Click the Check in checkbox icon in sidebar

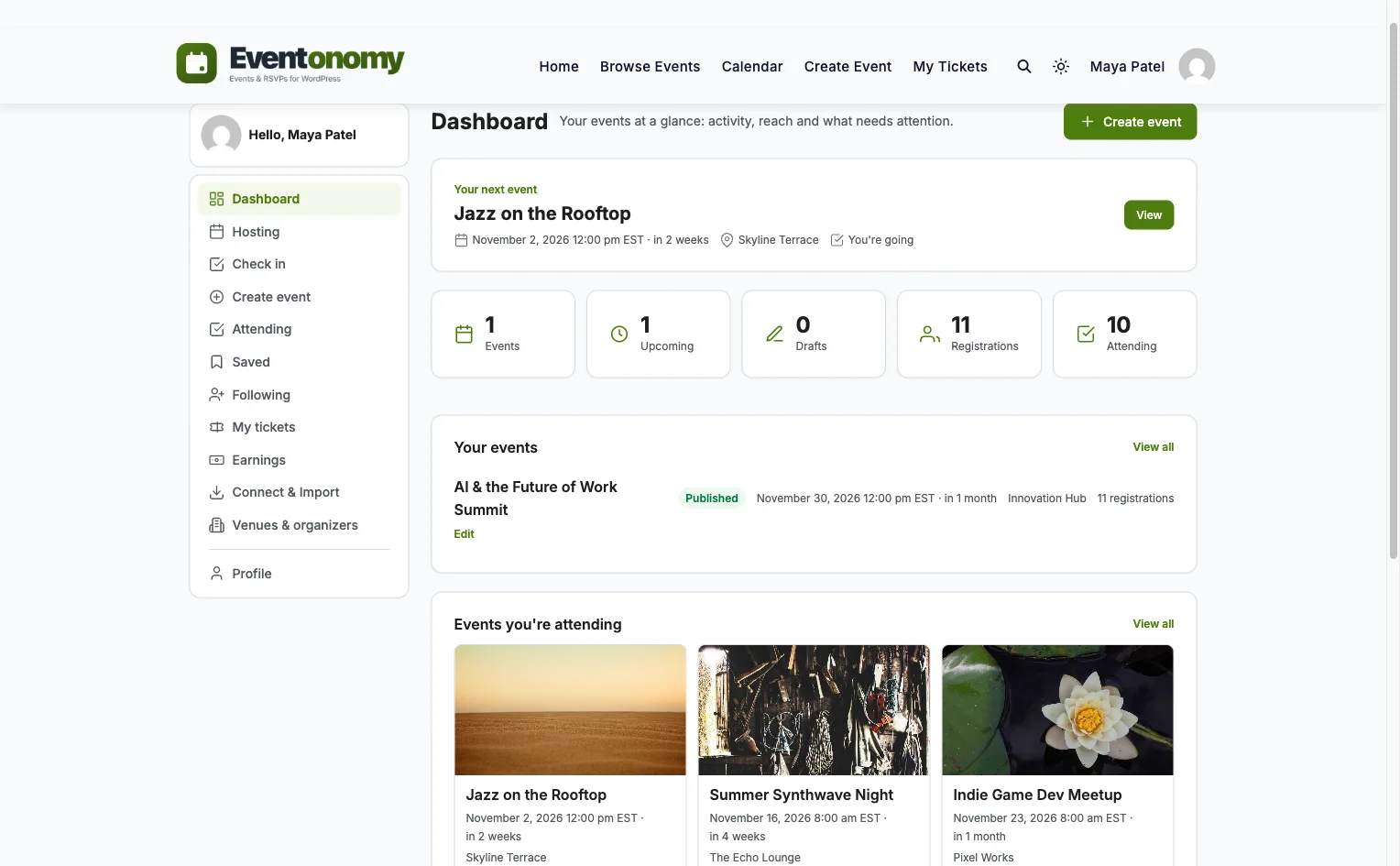coord(216,264)
